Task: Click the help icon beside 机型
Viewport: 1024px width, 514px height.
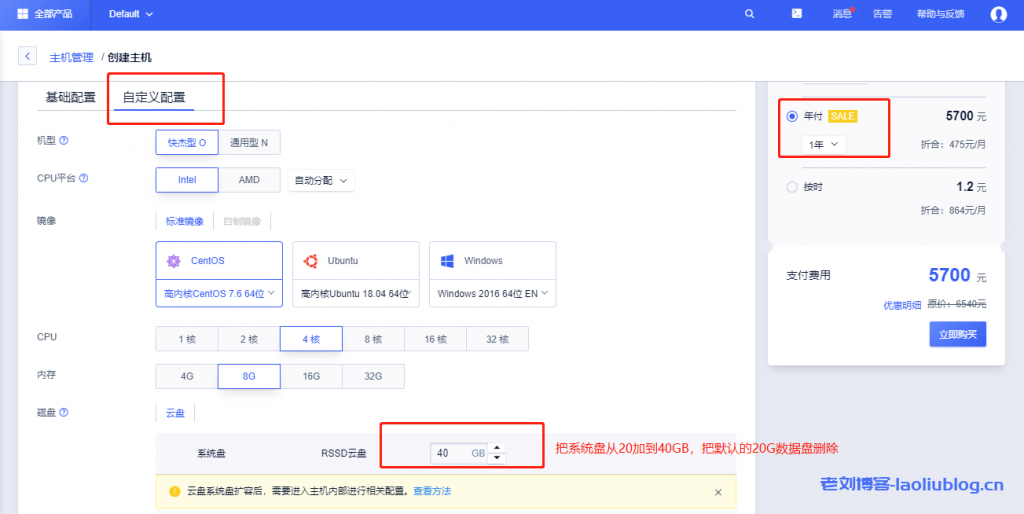Action: 64,142
